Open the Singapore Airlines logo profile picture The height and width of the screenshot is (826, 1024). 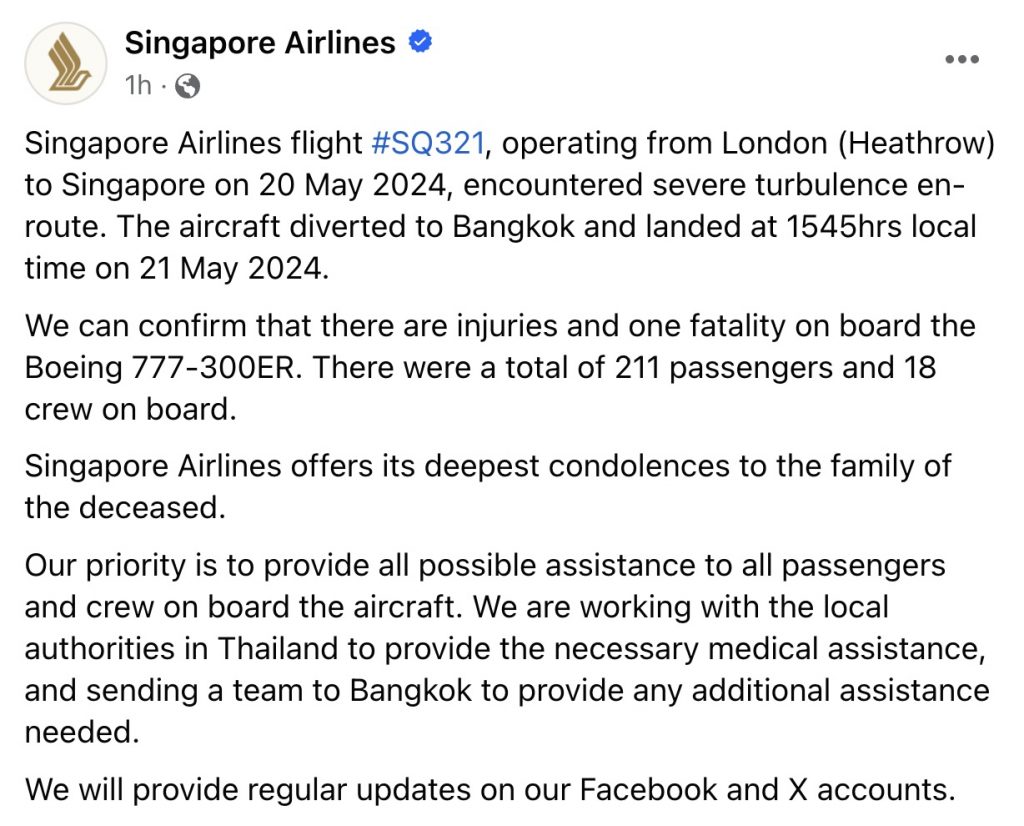click(65, 63)
